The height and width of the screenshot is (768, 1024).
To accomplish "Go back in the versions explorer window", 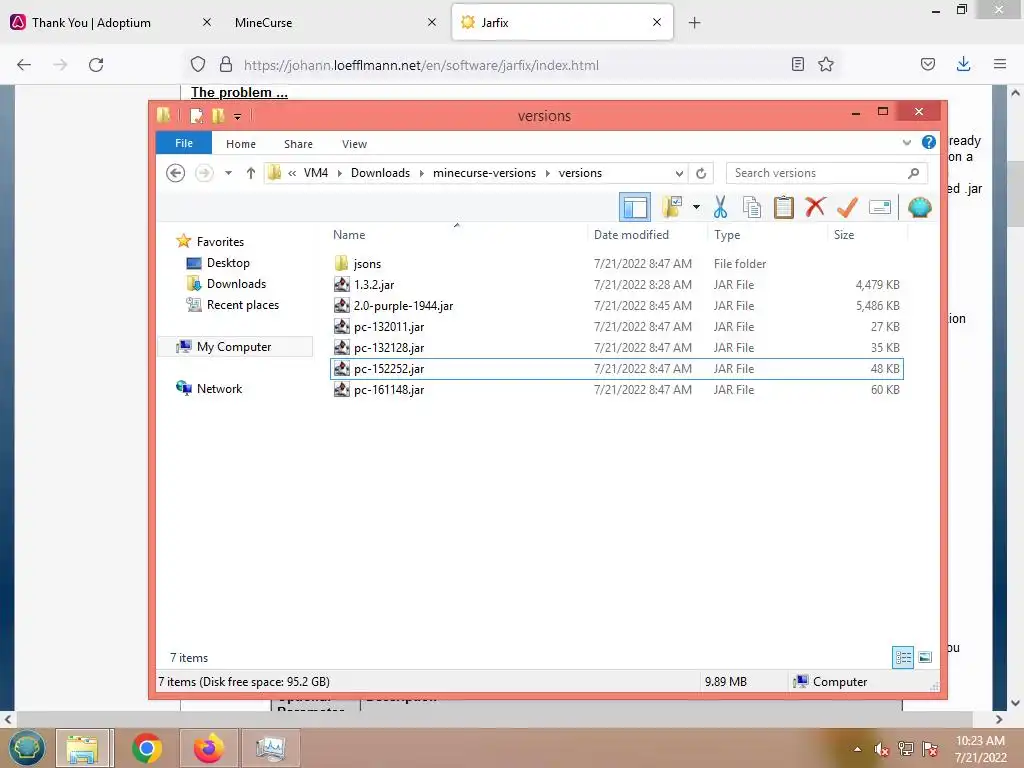I will [x=175, y=173].
